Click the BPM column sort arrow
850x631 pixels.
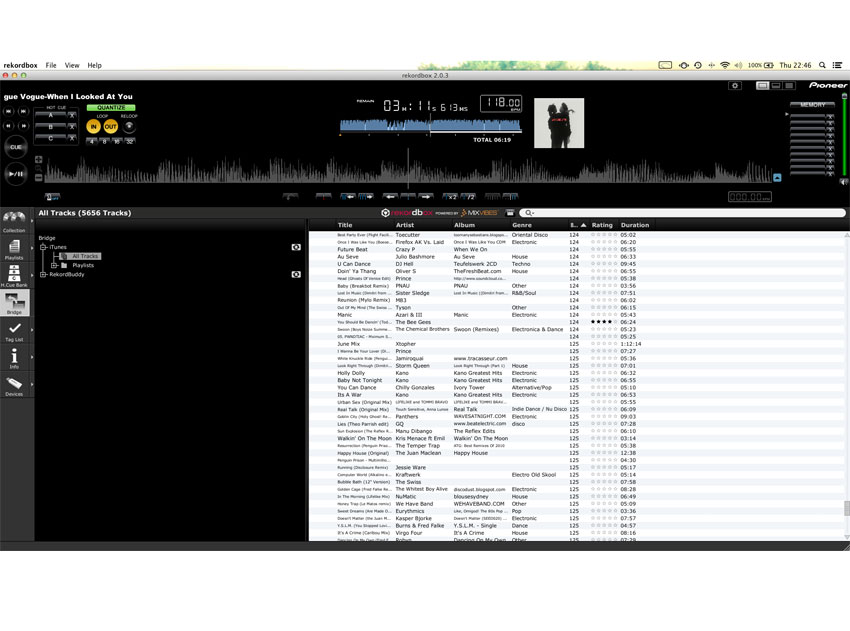coord(583,225)
